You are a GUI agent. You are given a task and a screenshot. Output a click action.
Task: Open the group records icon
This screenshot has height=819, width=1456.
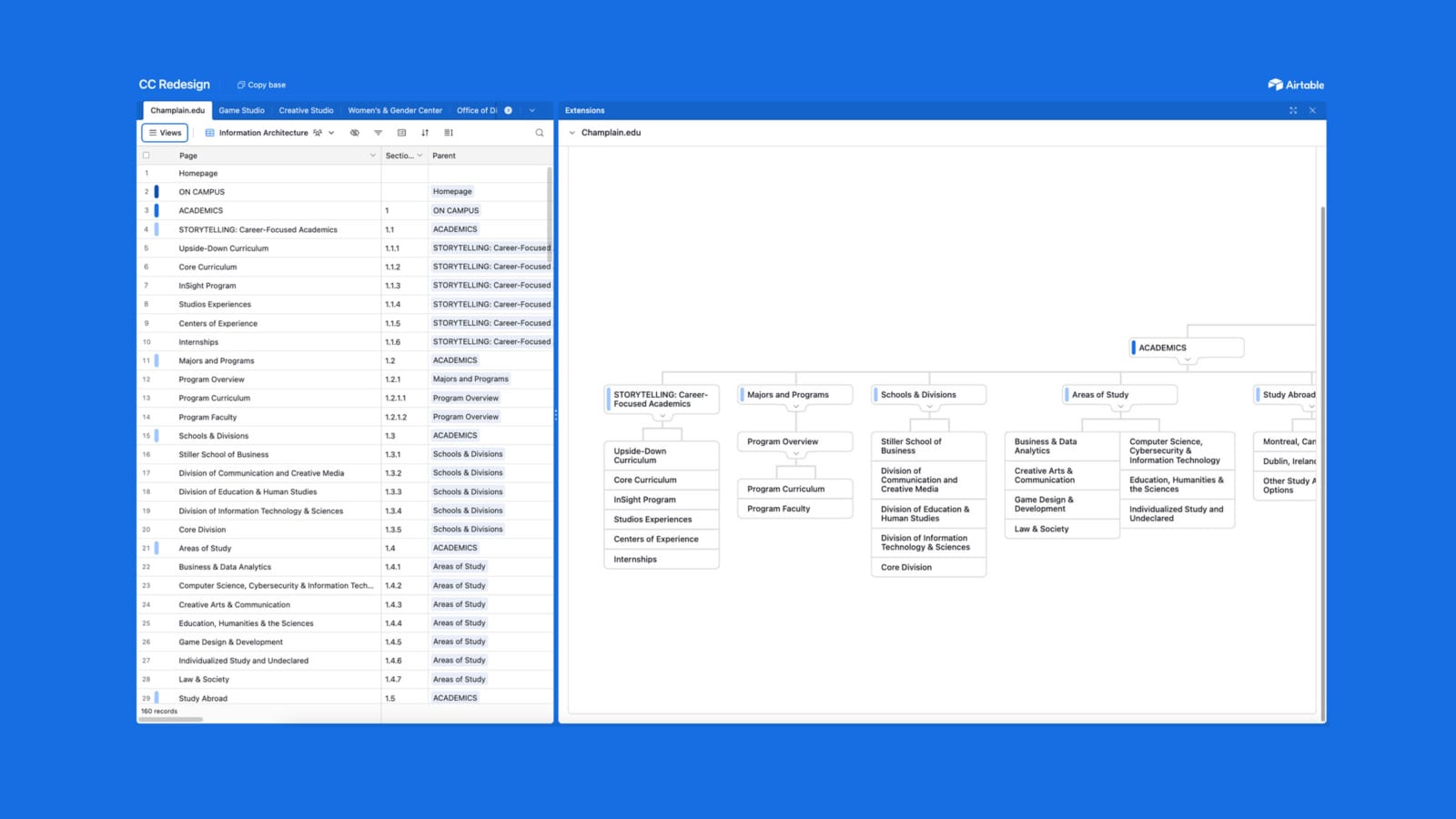click(x=401, y=133)
